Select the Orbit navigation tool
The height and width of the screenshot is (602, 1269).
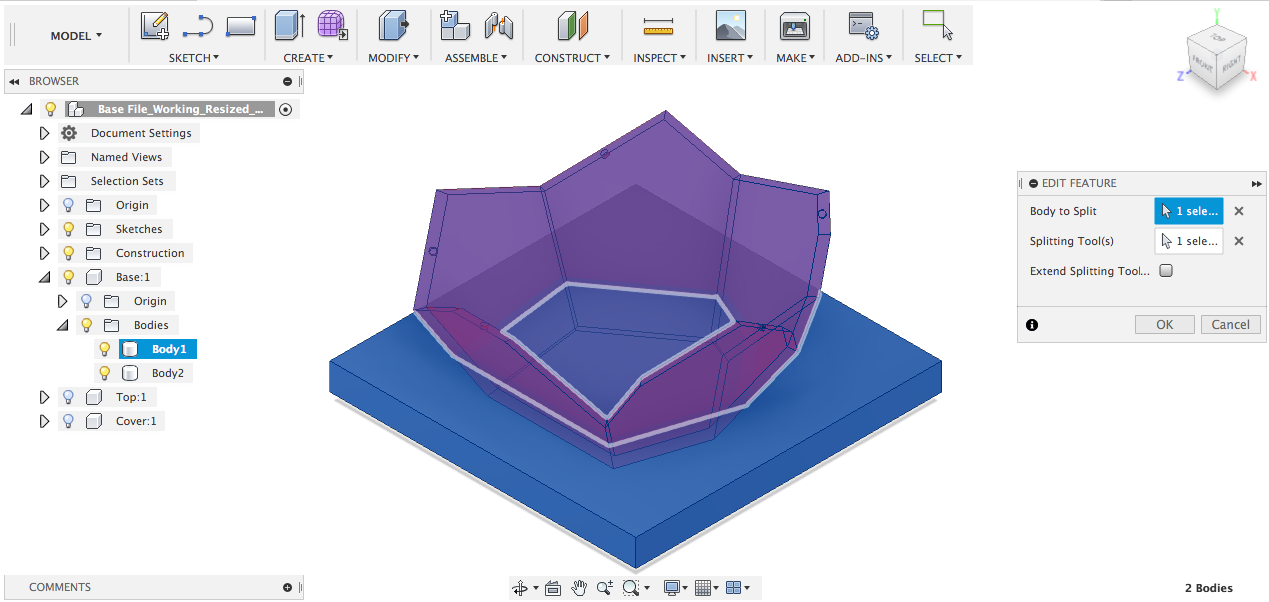519,588
